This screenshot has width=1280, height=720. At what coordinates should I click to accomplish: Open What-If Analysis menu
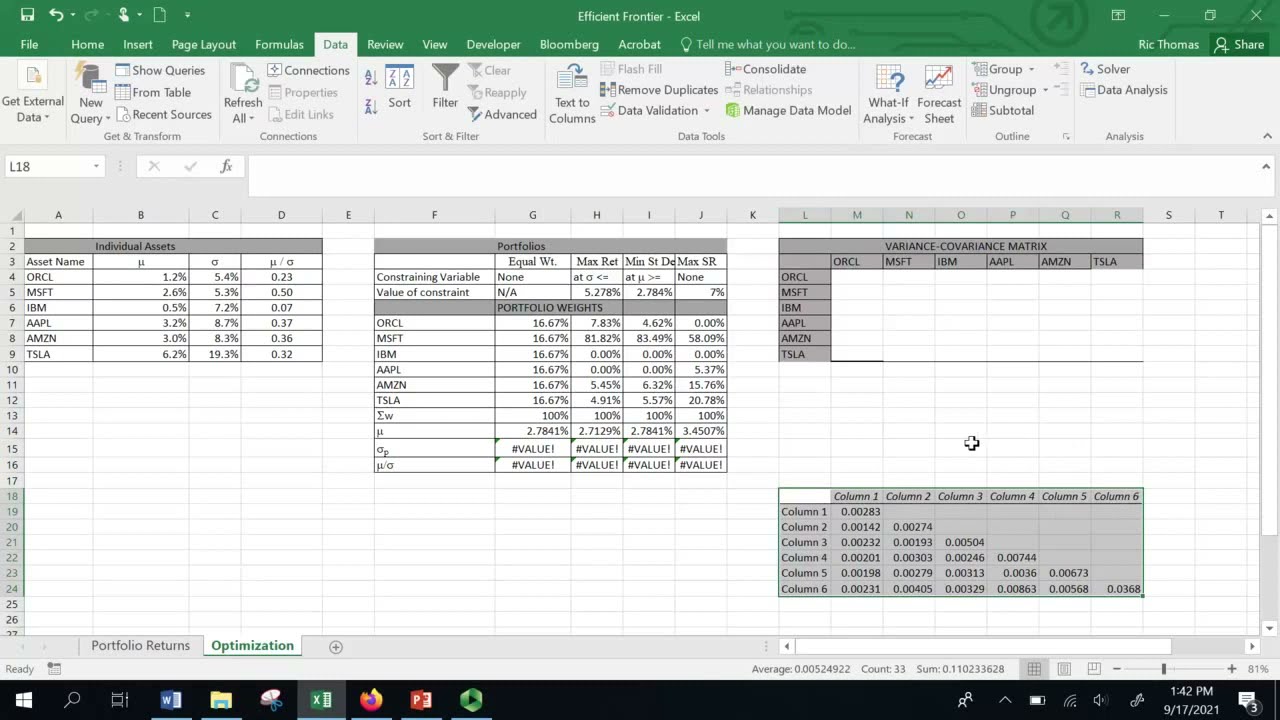888,96
